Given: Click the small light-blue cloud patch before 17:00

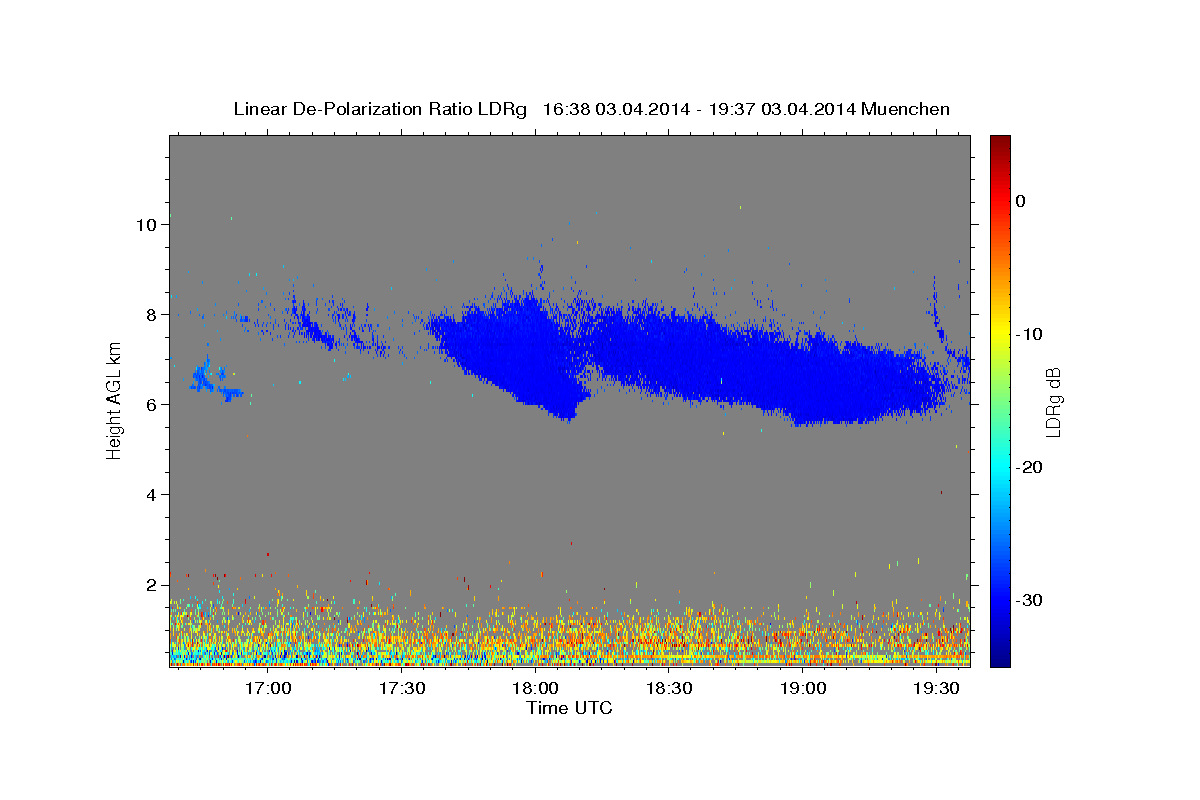Looking at the screenshot, I should (215, 383).
